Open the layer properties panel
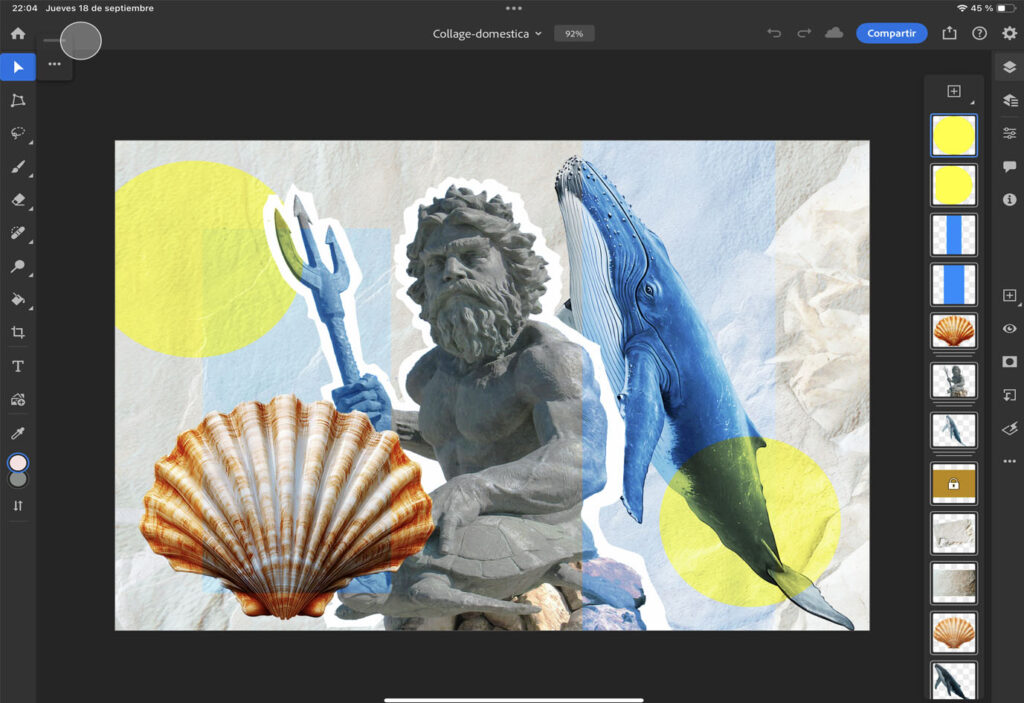 (x=1009, y=134)
